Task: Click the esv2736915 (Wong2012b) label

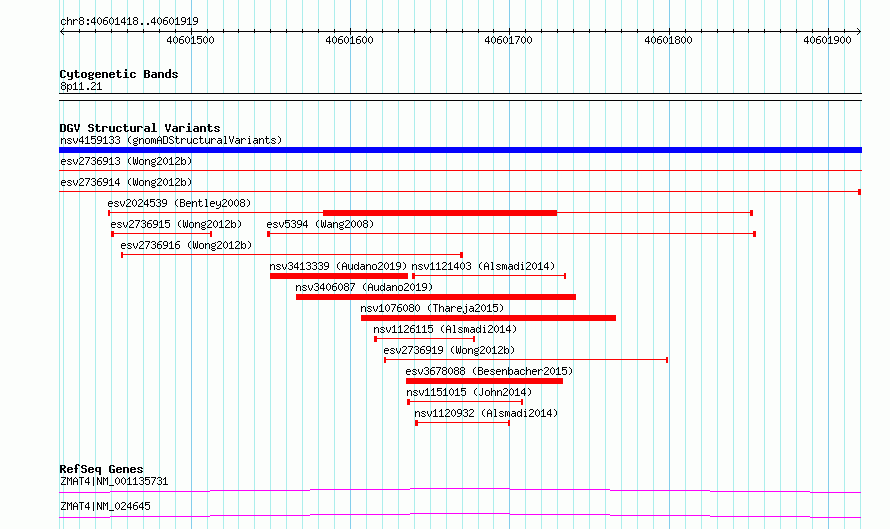Action: click(x=176, y=224)
